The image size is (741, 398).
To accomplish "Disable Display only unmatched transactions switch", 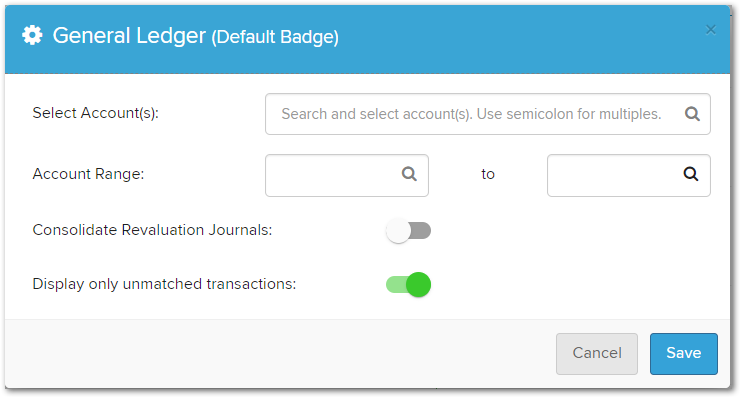I will pyautogui.click(x=408, y=285).
